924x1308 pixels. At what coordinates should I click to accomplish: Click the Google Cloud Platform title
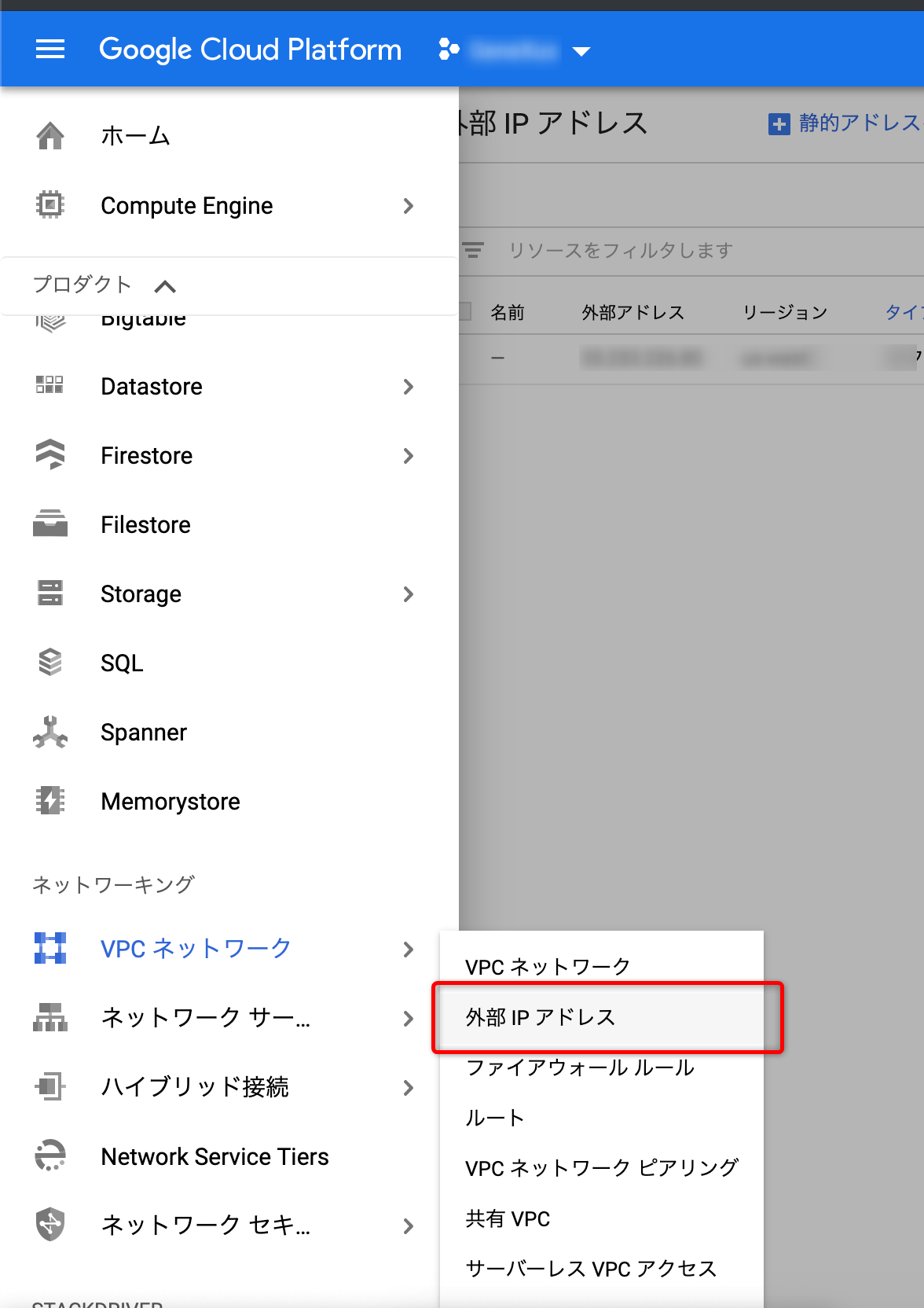250,50
